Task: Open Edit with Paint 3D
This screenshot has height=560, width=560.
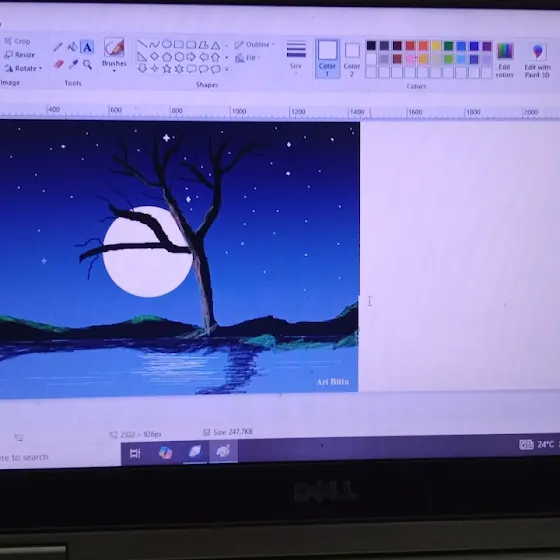Action: [537, 60]
